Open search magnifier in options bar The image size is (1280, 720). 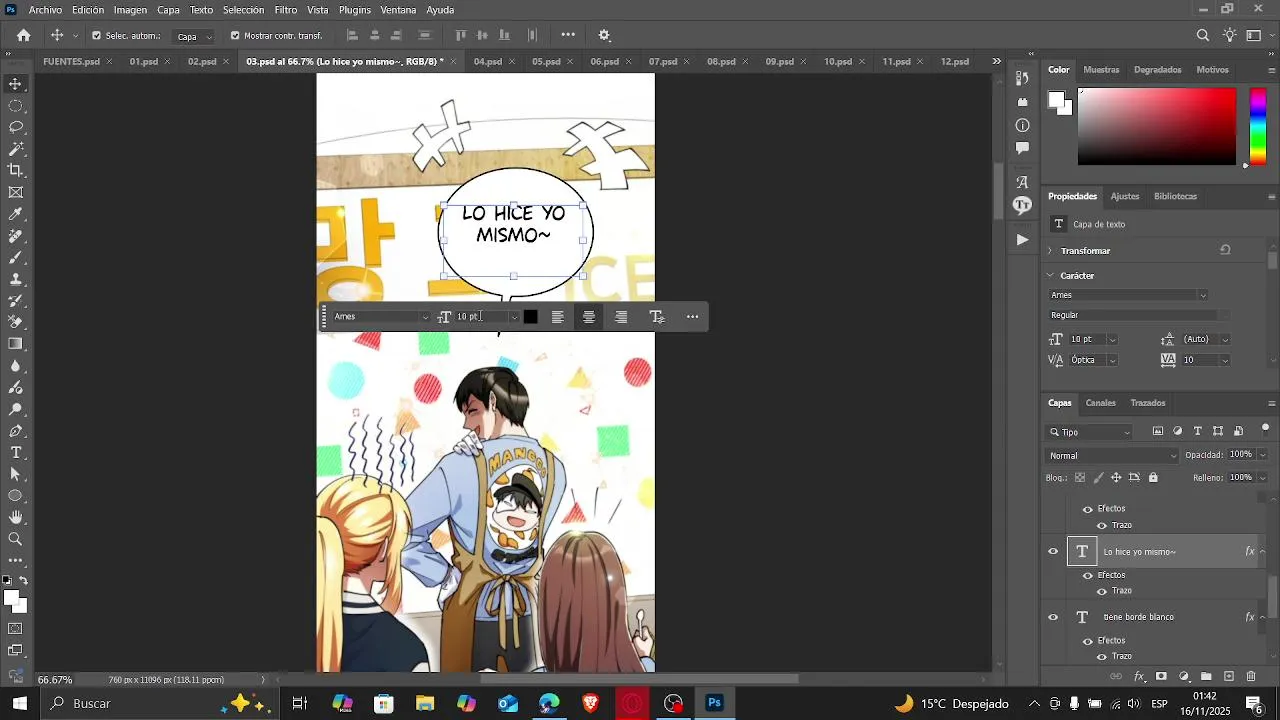[x=1203, y=35]
